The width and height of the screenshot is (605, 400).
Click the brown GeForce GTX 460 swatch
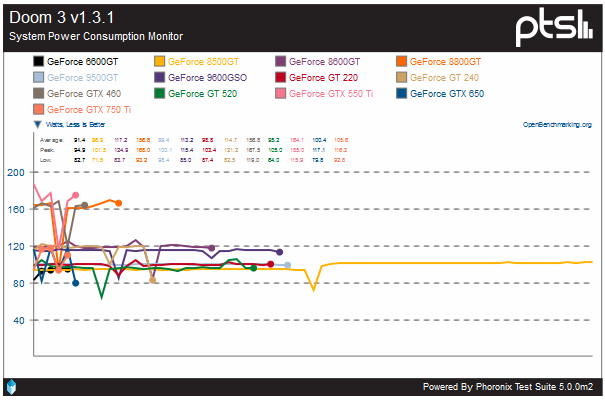pyautogui.click(x=38, y=93)
